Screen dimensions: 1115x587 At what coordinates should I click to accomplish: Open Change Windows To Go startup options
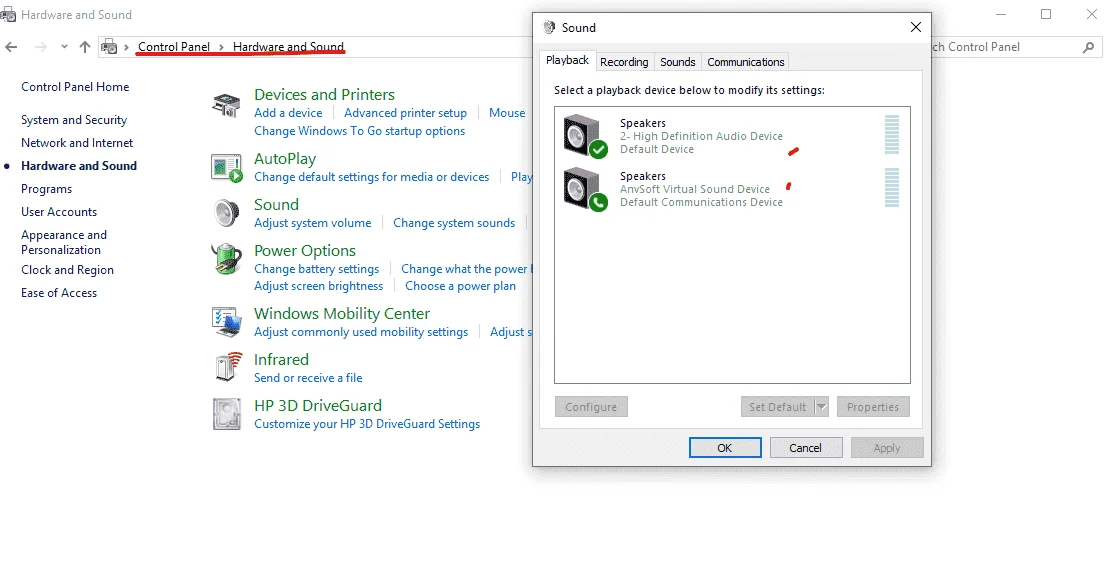(359, 131)
